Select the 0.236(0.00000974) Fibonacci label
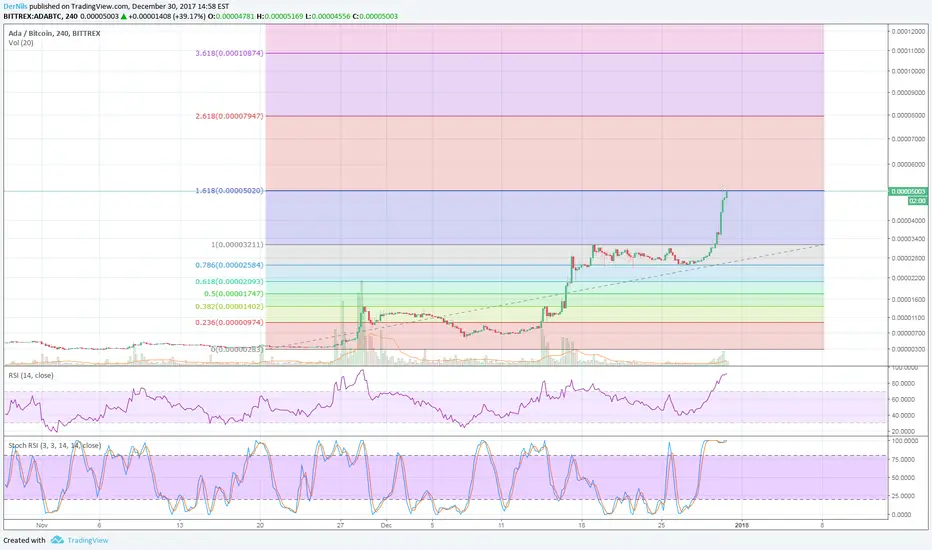This screenshot has height=550, width=932. (229, 323)
